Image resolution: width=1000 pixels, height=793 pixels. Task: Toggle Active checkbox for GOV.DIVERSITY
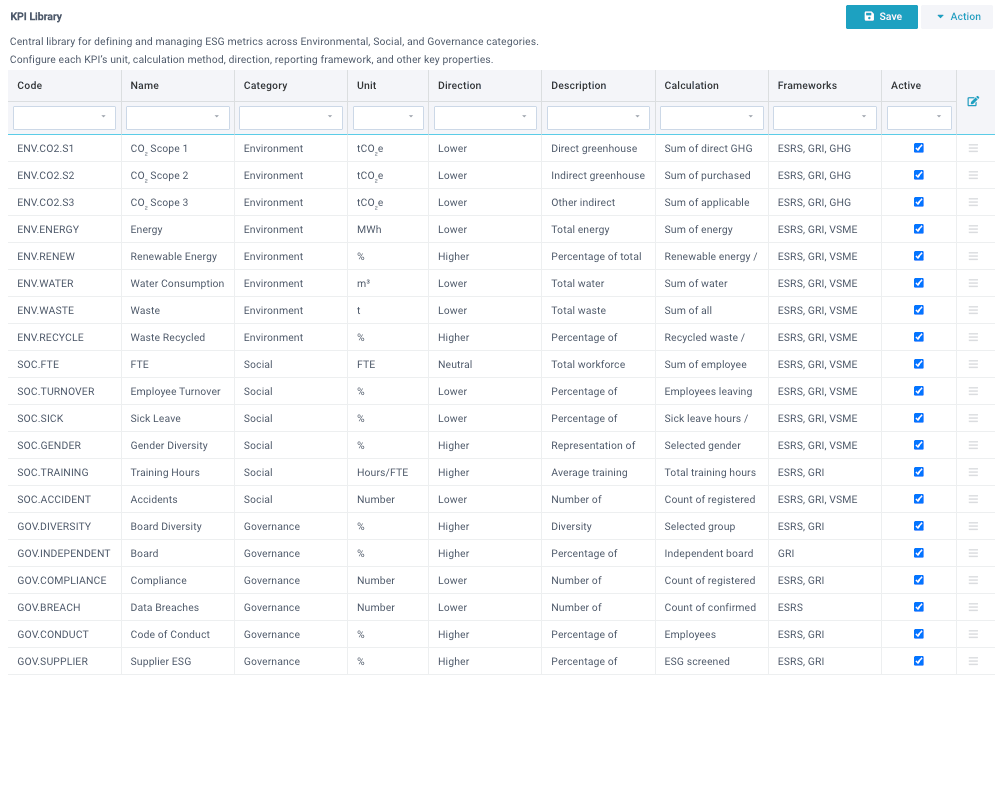tap(918, 526)
